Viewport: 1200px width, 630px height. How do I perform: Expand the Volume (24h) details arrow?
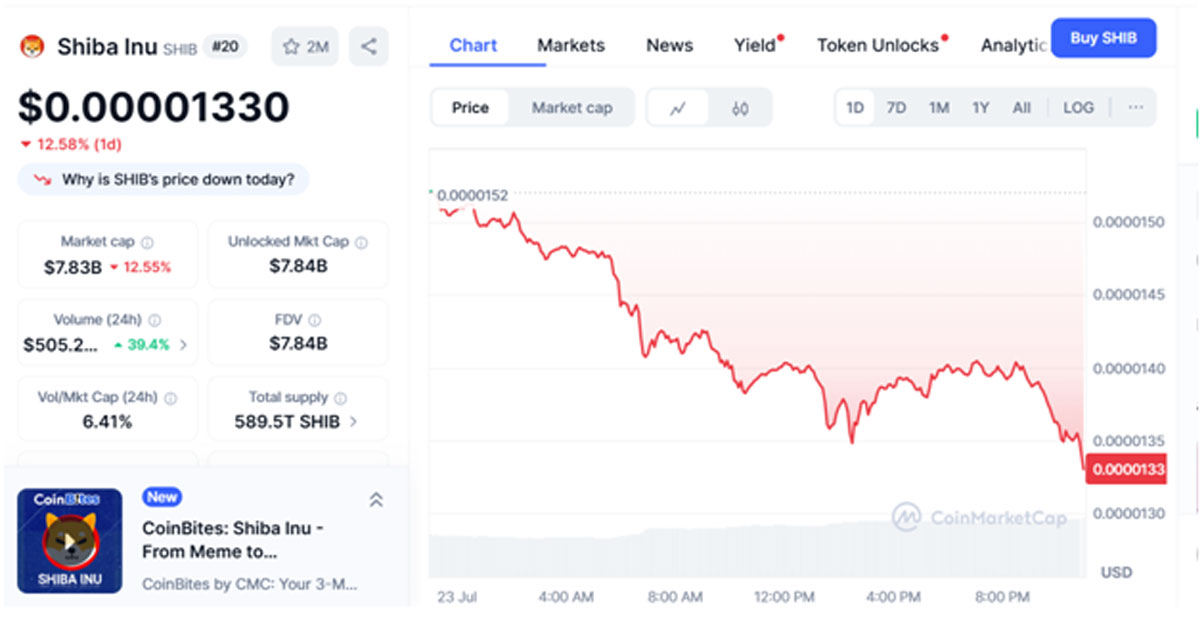pos(183,345)
